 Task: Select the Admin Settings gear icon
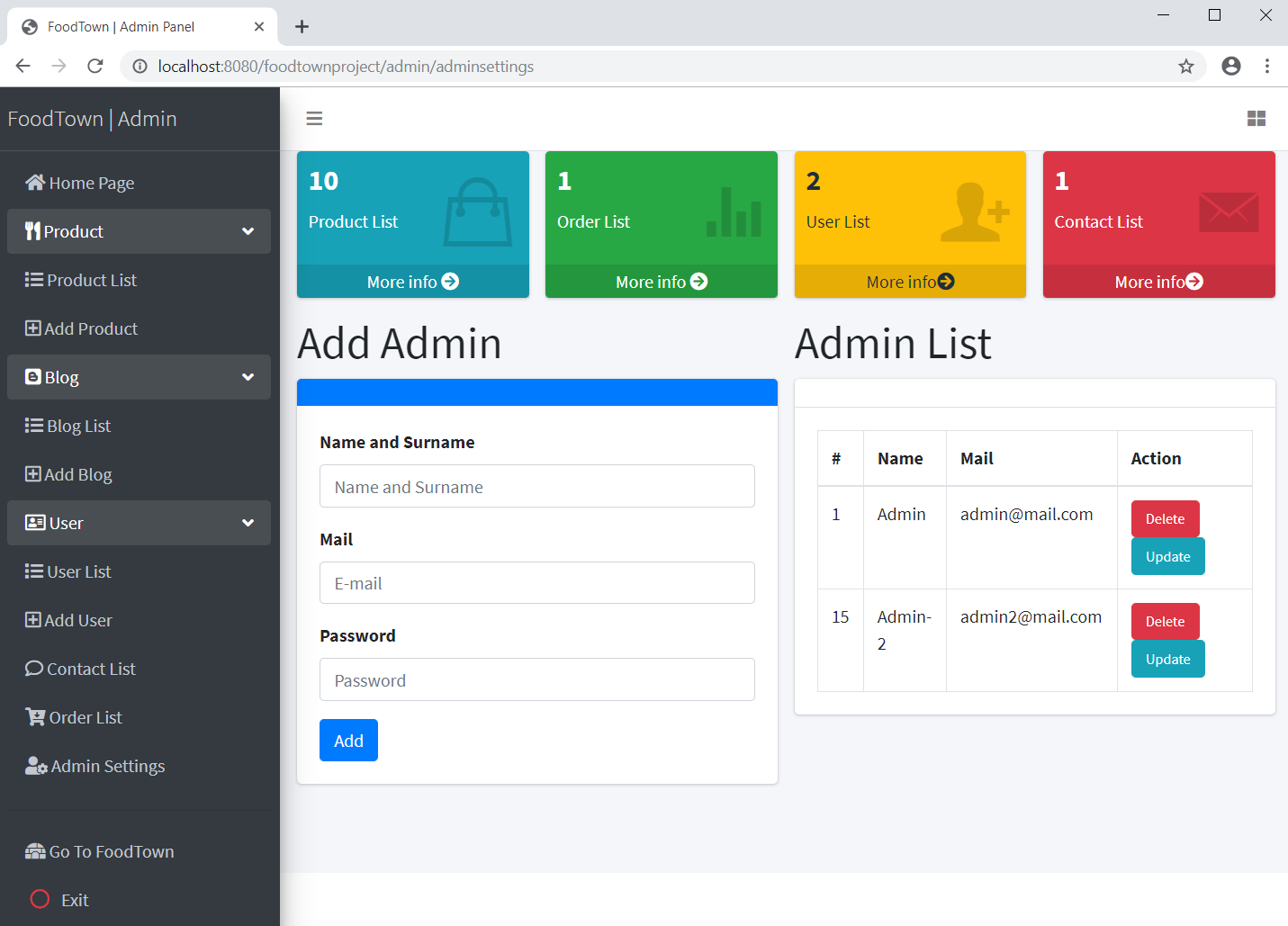[x=34, y=766]
